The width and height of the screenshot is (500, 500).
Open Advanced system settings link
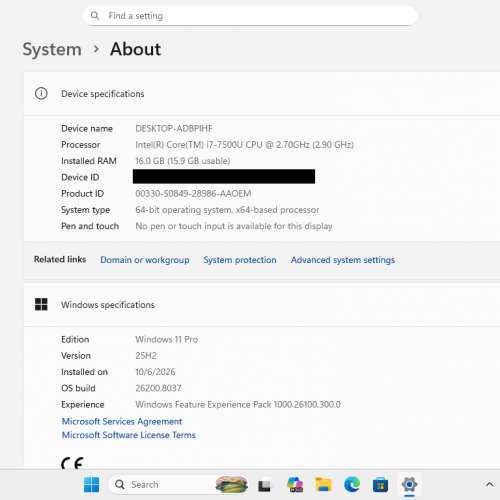343,260
